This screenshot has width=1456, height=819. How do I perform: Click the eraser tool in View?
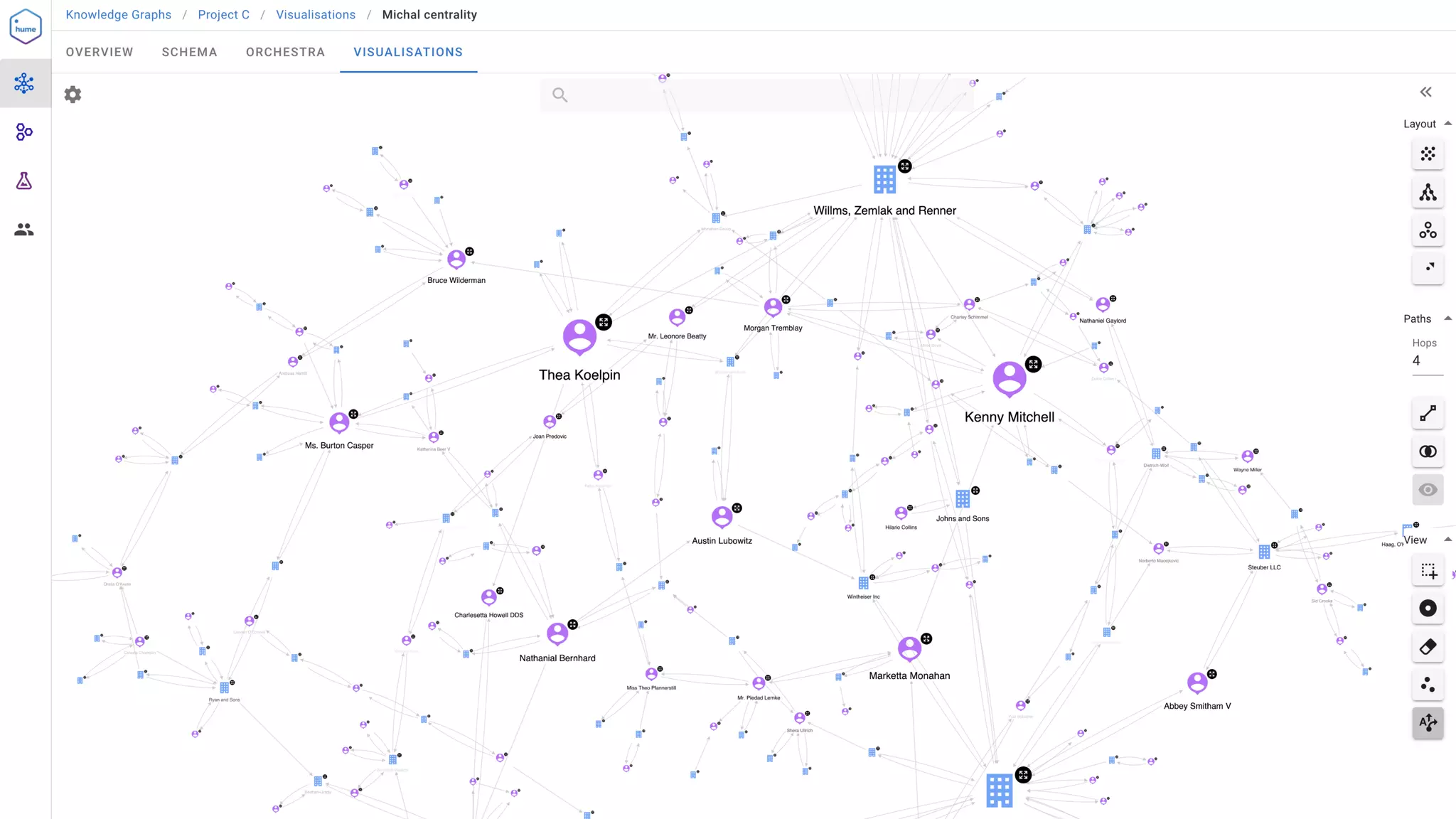(1428, 647)
